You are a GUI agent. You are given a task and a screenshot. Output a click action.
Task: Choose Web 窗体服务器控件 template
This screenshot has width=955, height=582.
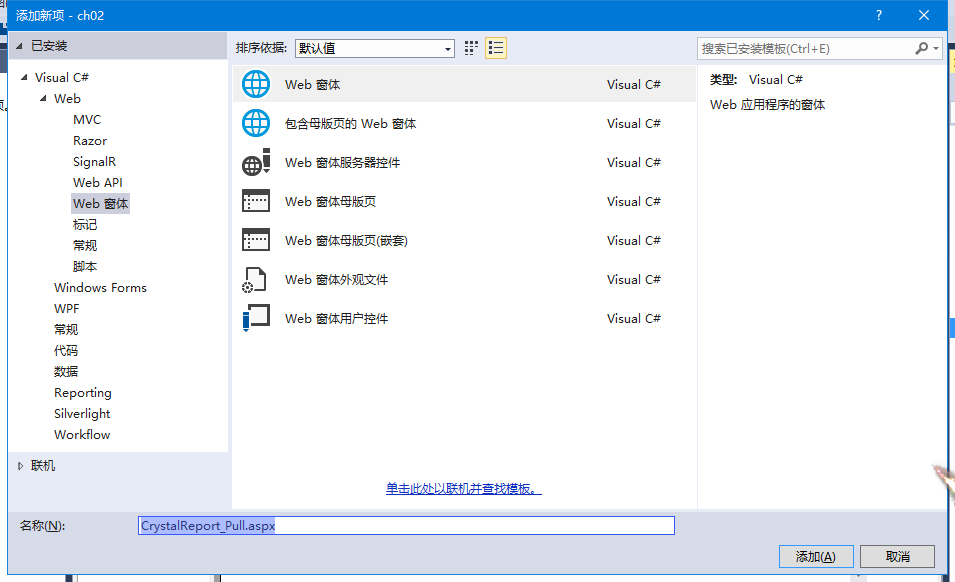[342, 163]
